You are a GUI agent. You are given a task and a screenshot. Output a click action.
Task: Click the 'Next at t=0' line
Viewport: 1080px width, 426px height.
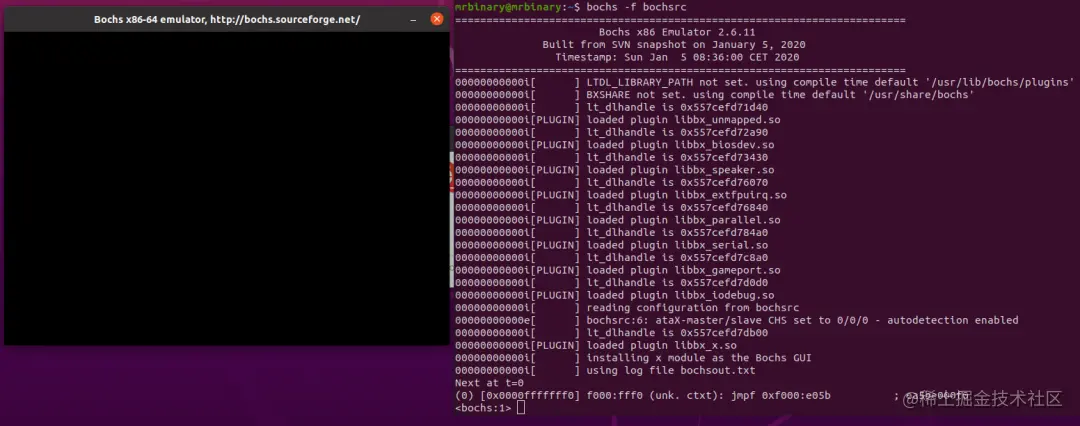coord(490,383)
